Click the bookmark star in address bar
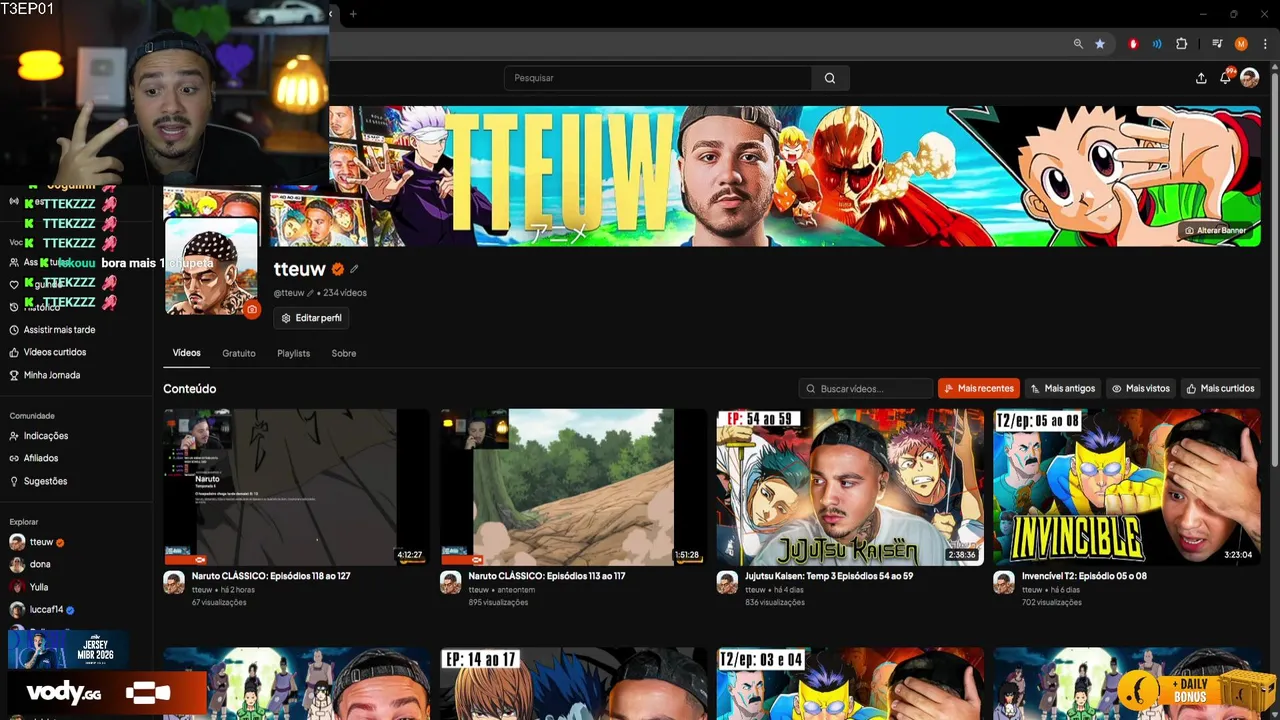This screenshot has height=720, width=1280. click(x=1100, y=44)
